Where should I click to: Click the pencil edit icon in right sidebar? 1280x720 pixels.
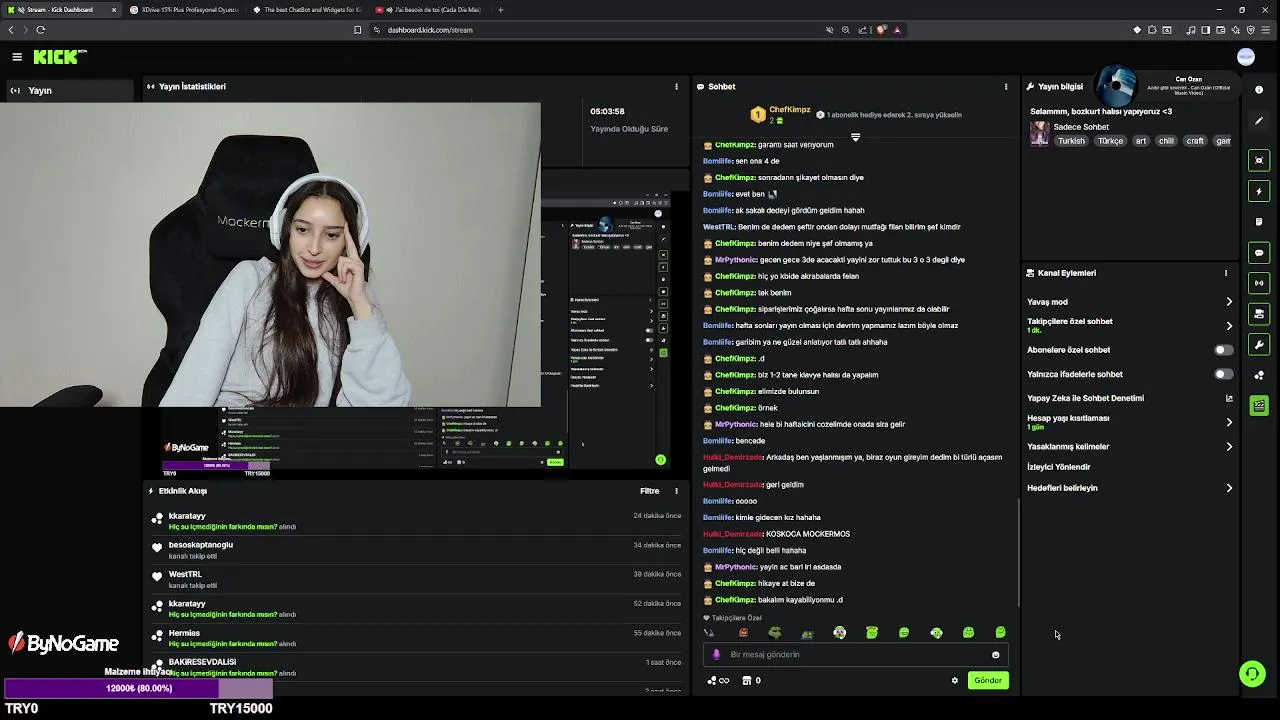pyautogui.click(x=1259, y=121)
